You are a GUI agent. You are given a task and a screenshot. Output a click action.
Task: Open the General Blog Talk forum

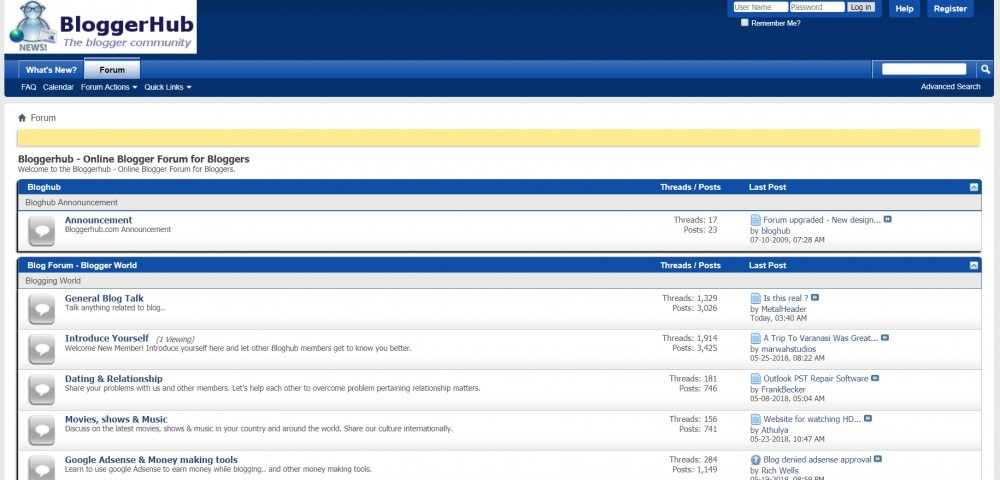pyautogui.click(x=104, y=298)
